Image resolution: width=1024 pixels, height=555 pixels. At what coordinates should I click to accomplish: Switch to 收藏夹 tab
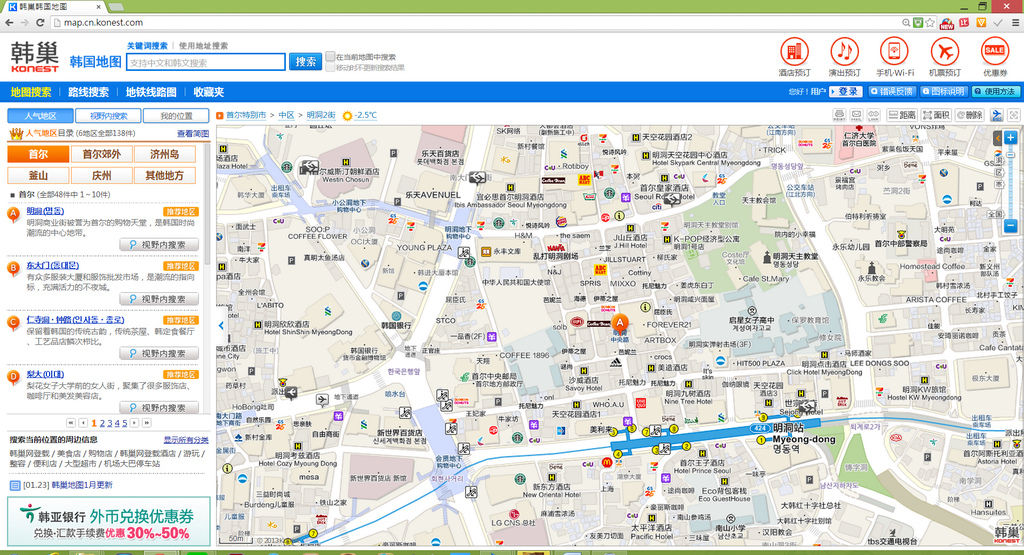pyautogui.click(x=209, y=92)
